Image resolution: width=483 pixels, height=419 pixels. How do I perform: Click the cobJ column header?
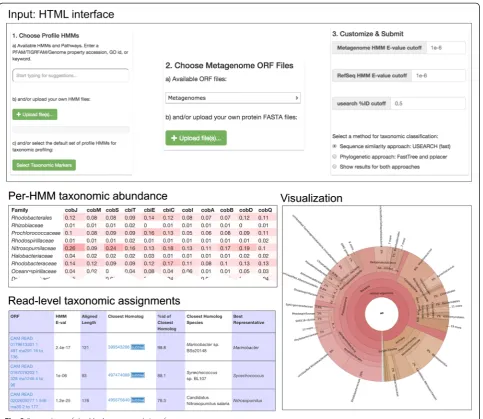(71, 210)
